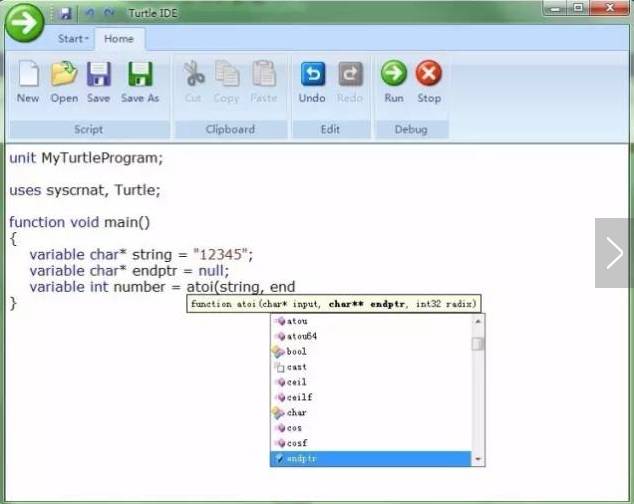Click the endptr = null declaration line
634x504 pixels.
[x=129, y=271]
